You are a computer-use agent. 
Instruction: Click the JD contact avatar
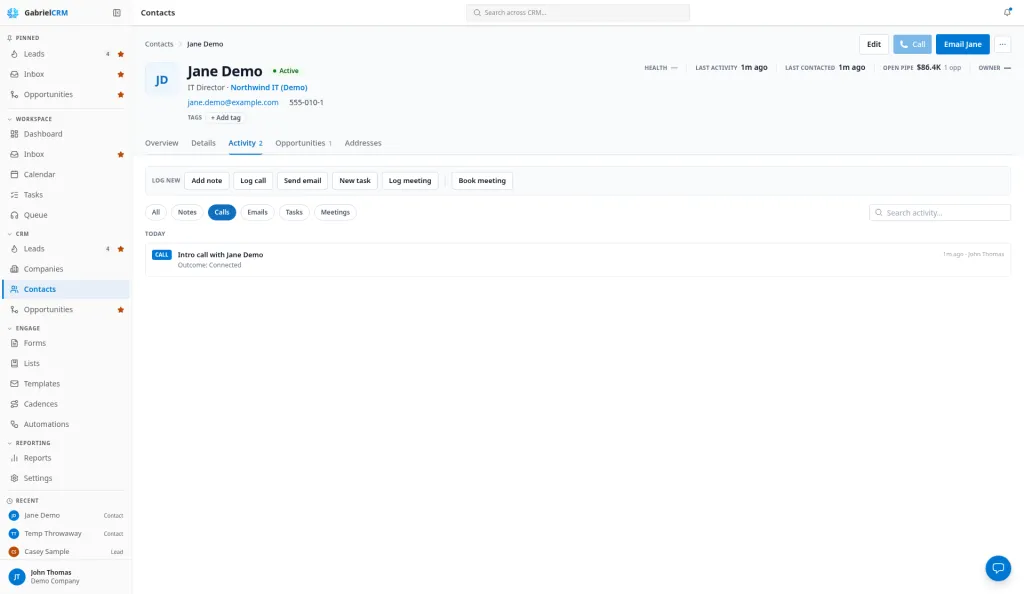(161, 80)
